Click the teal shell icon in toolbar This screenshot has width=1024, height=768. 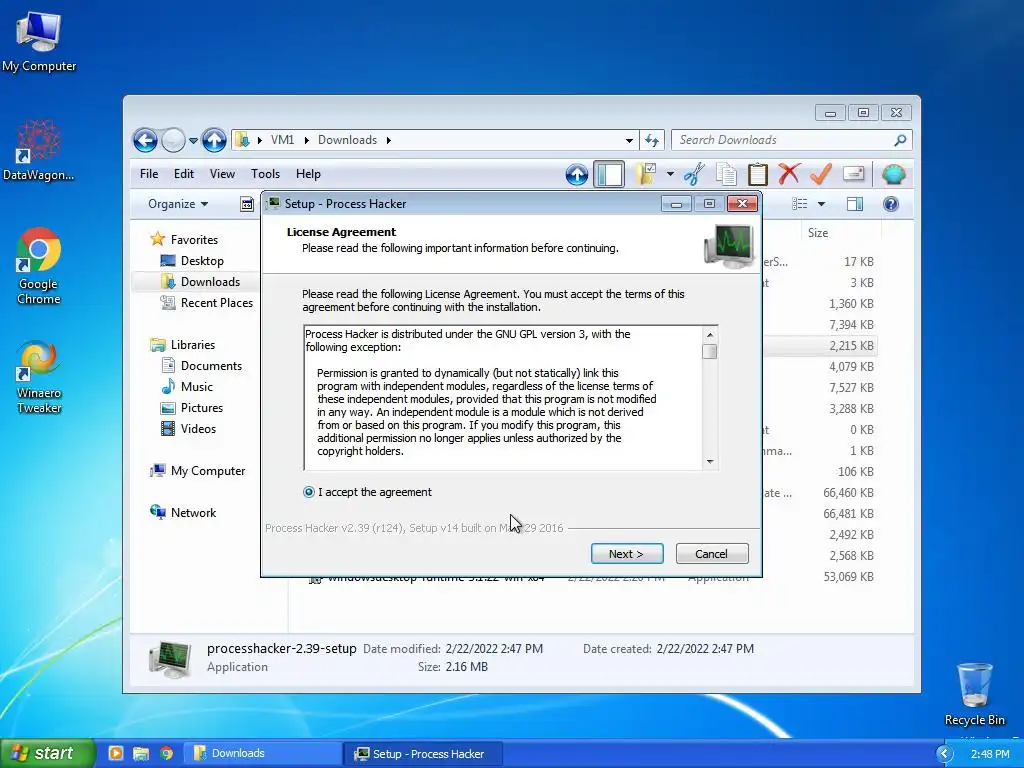pyautogui.click(x=893, y=174)
